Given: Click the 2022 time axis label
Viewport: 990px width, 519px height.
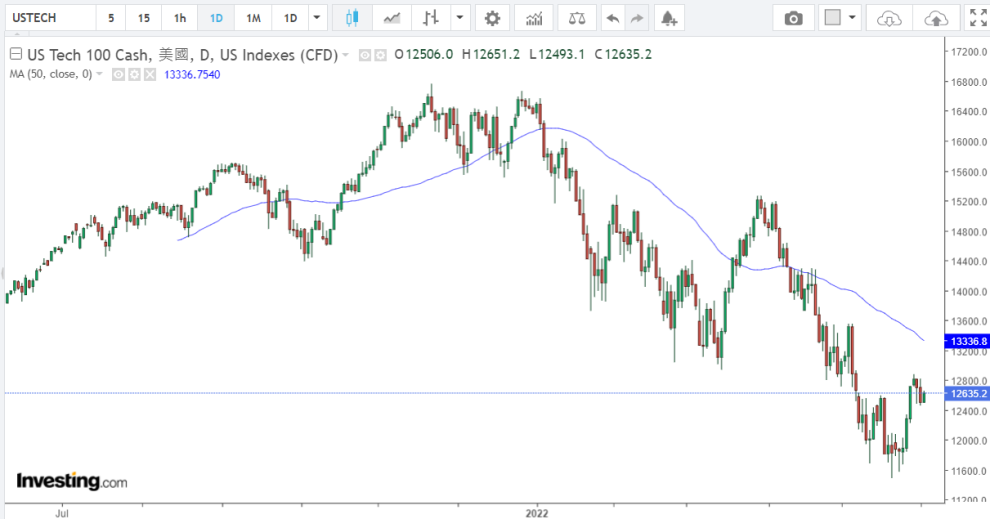Looking at the screenshot, I should 537,513.
